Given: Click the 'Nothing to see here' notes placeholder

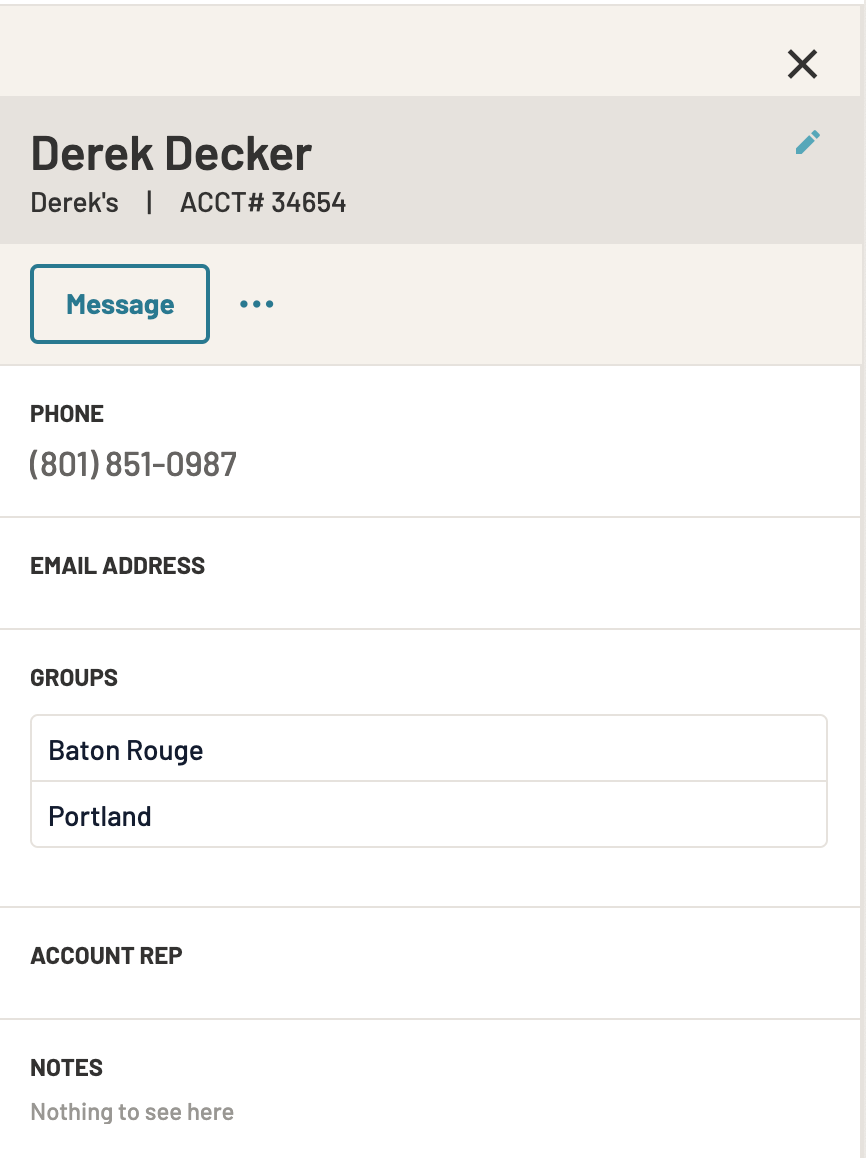Looking at the screenshot, I should [x=132, y=1112].
